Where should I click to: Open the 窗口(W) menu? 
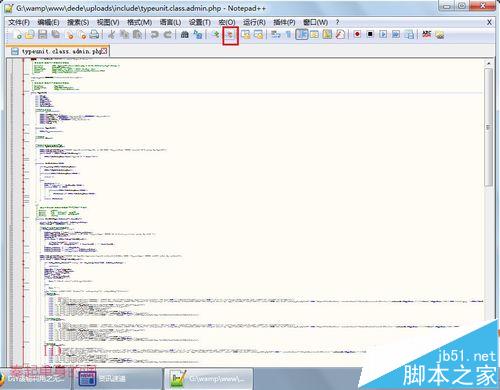(315, 22)
